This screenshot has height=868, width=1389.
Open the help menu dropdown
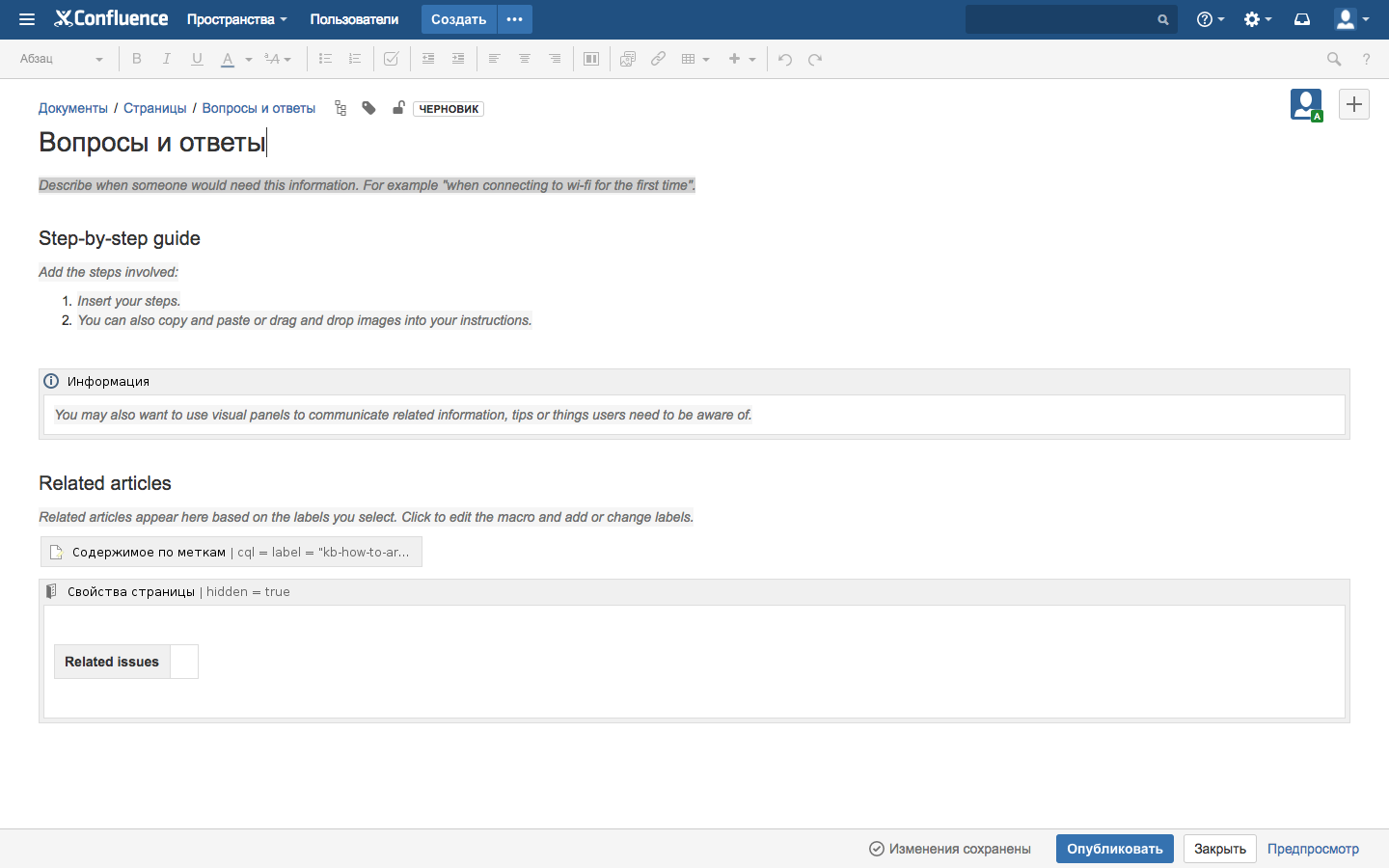(x=1211, y=19)
